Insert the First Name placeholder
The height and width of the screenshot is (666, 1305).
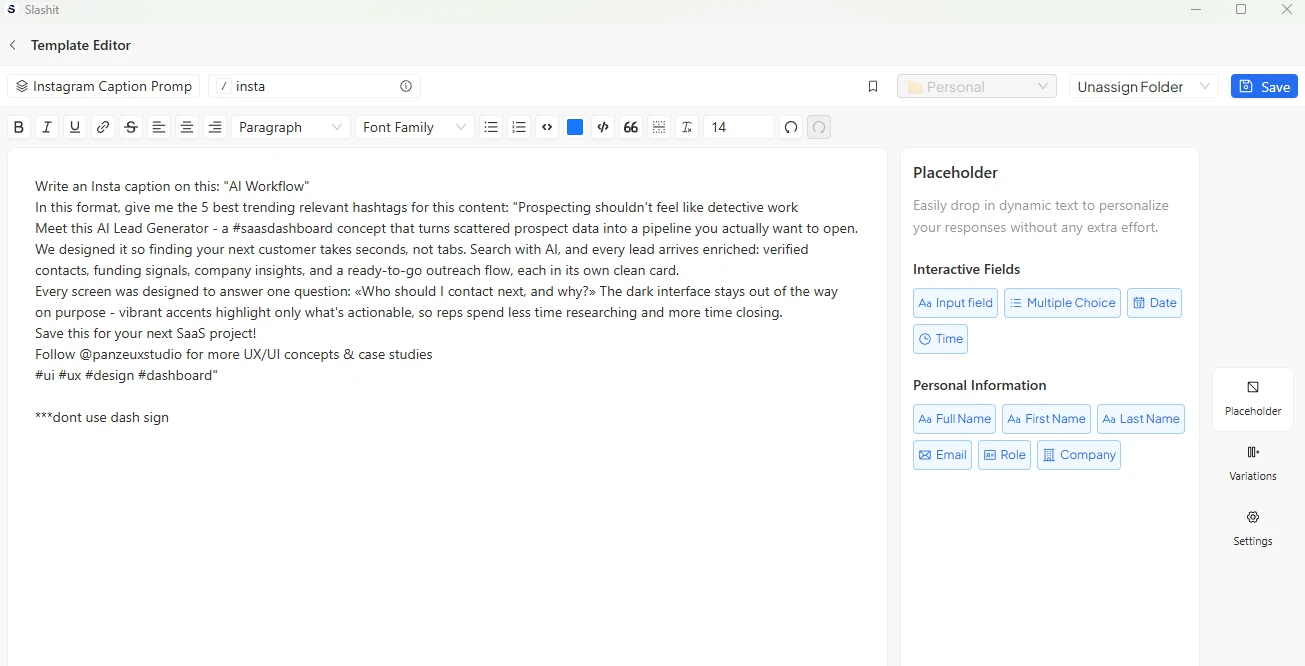pyautogui.click(x=1047, y=419)
